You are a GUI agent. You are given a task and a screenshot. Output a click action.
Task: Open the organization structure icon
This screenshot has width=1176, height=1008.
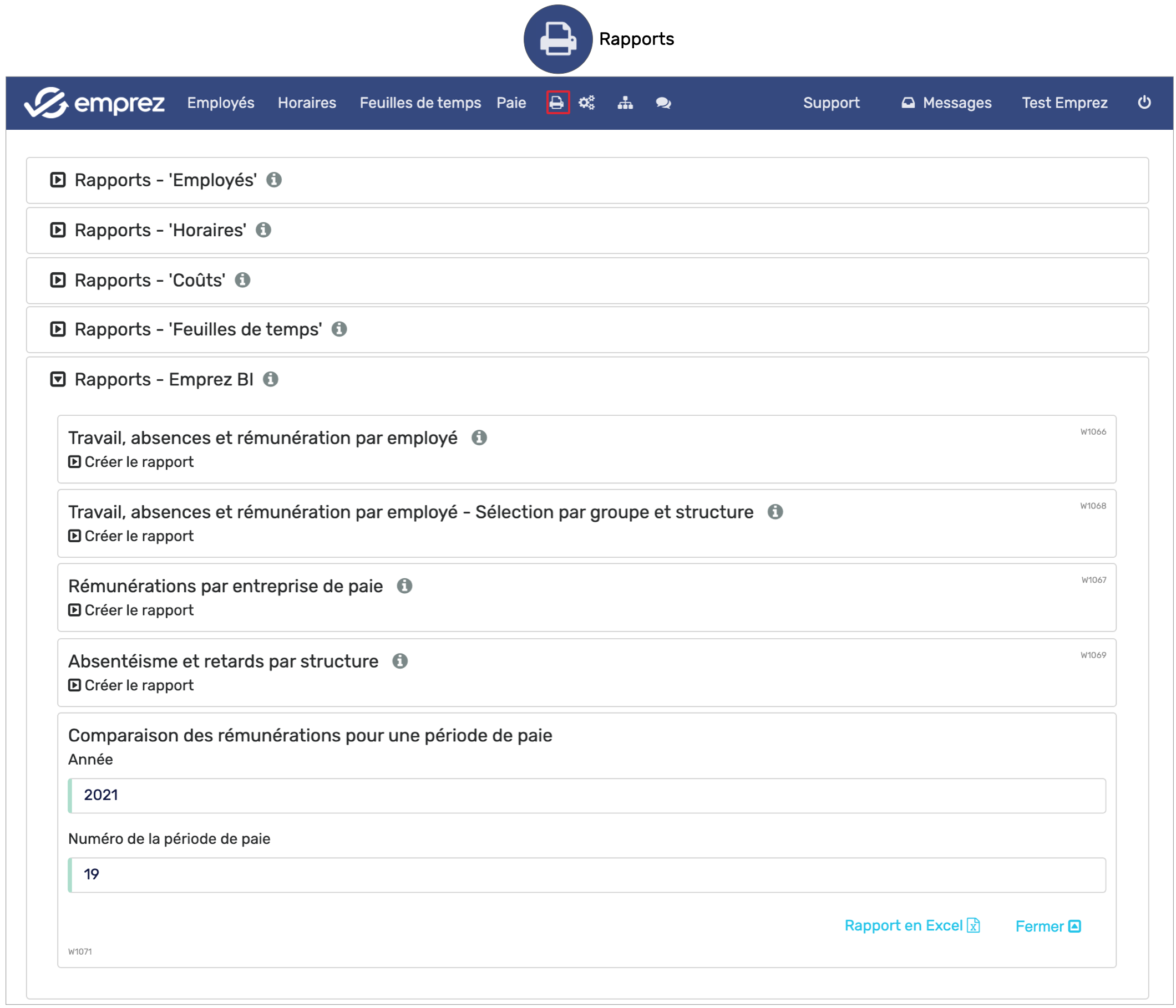[625, 103]
